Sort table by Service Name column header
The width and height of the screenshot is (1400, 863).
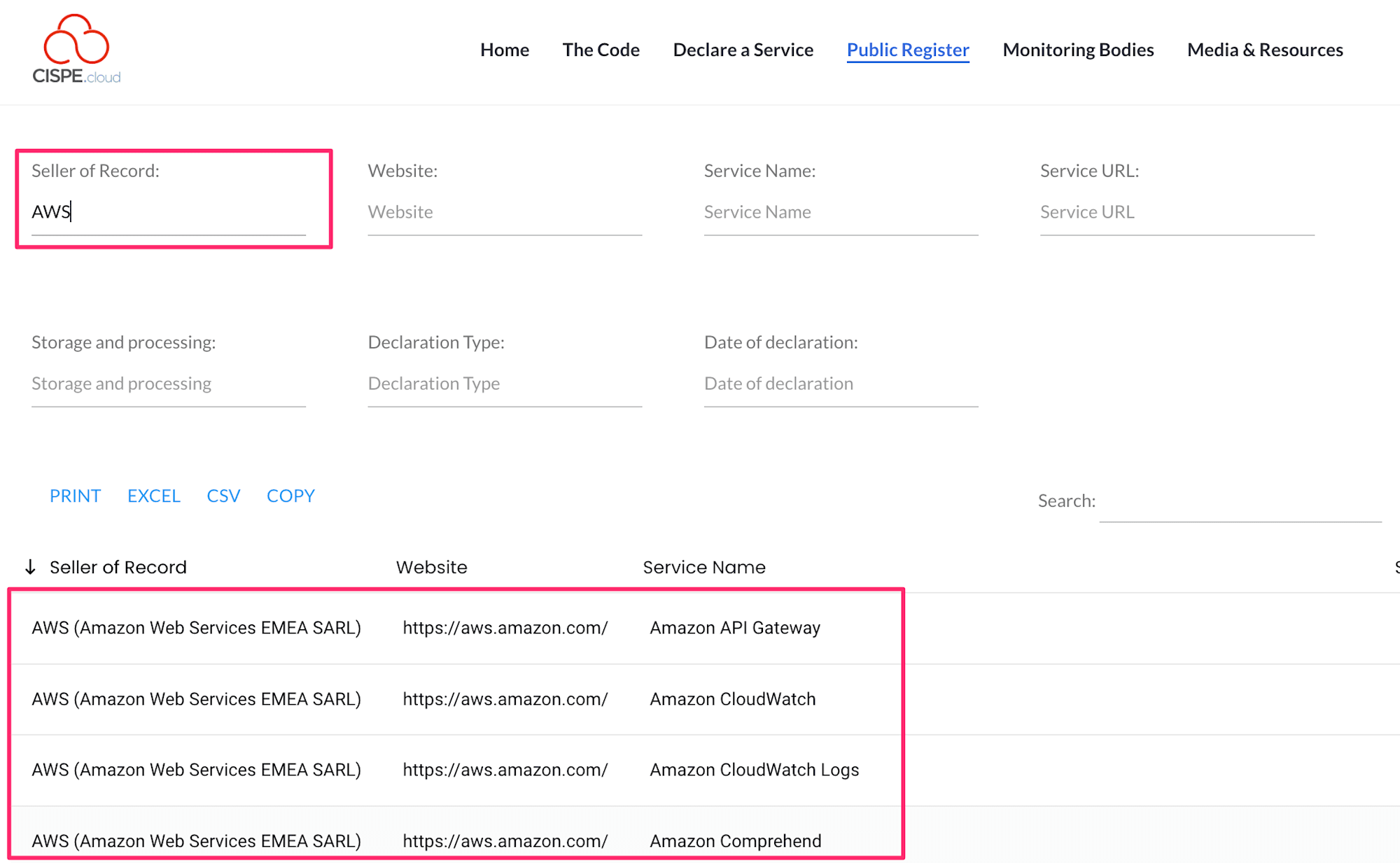704,567
